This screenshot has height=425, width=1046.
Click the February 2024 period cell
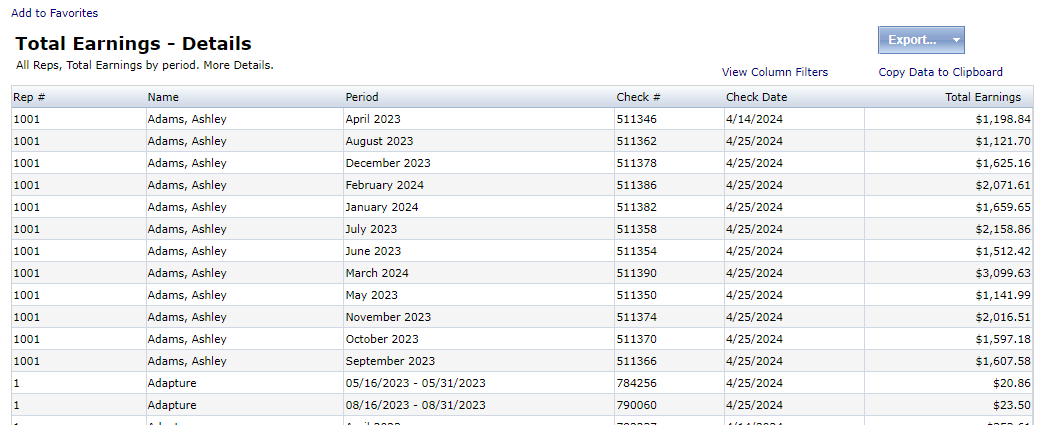click(x=384, y=185)
